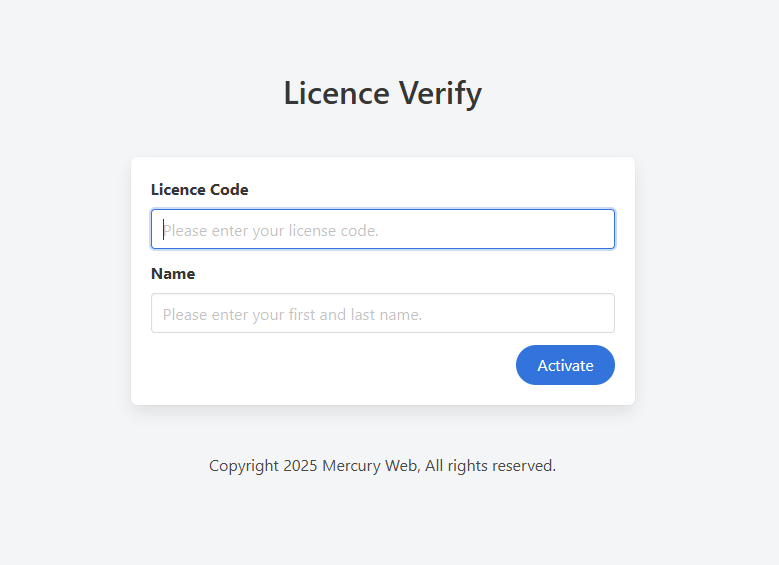
Task: Activate the text box below the Name label
Action: pos(383,313)
